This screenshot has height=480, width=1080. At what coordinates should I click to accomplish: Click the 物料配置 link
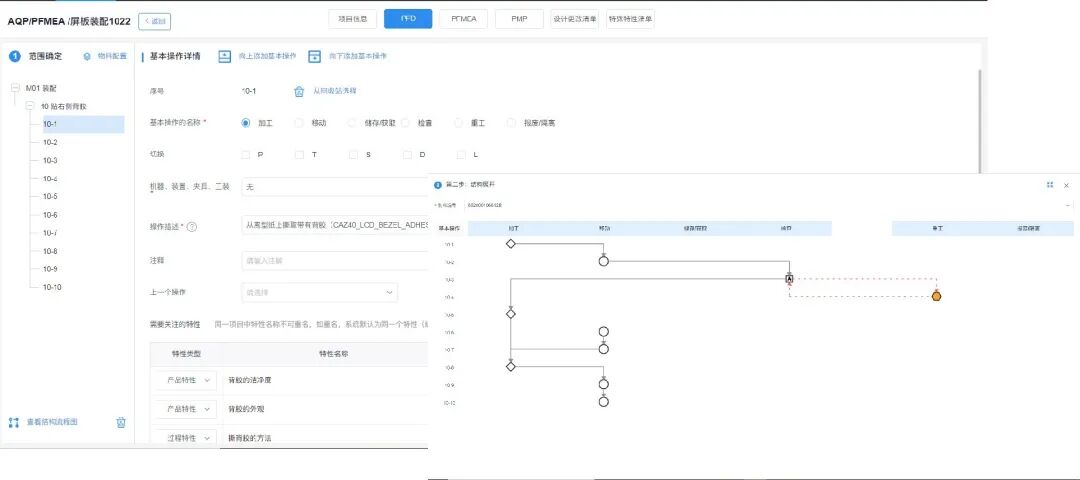click(x=112, y=56)
